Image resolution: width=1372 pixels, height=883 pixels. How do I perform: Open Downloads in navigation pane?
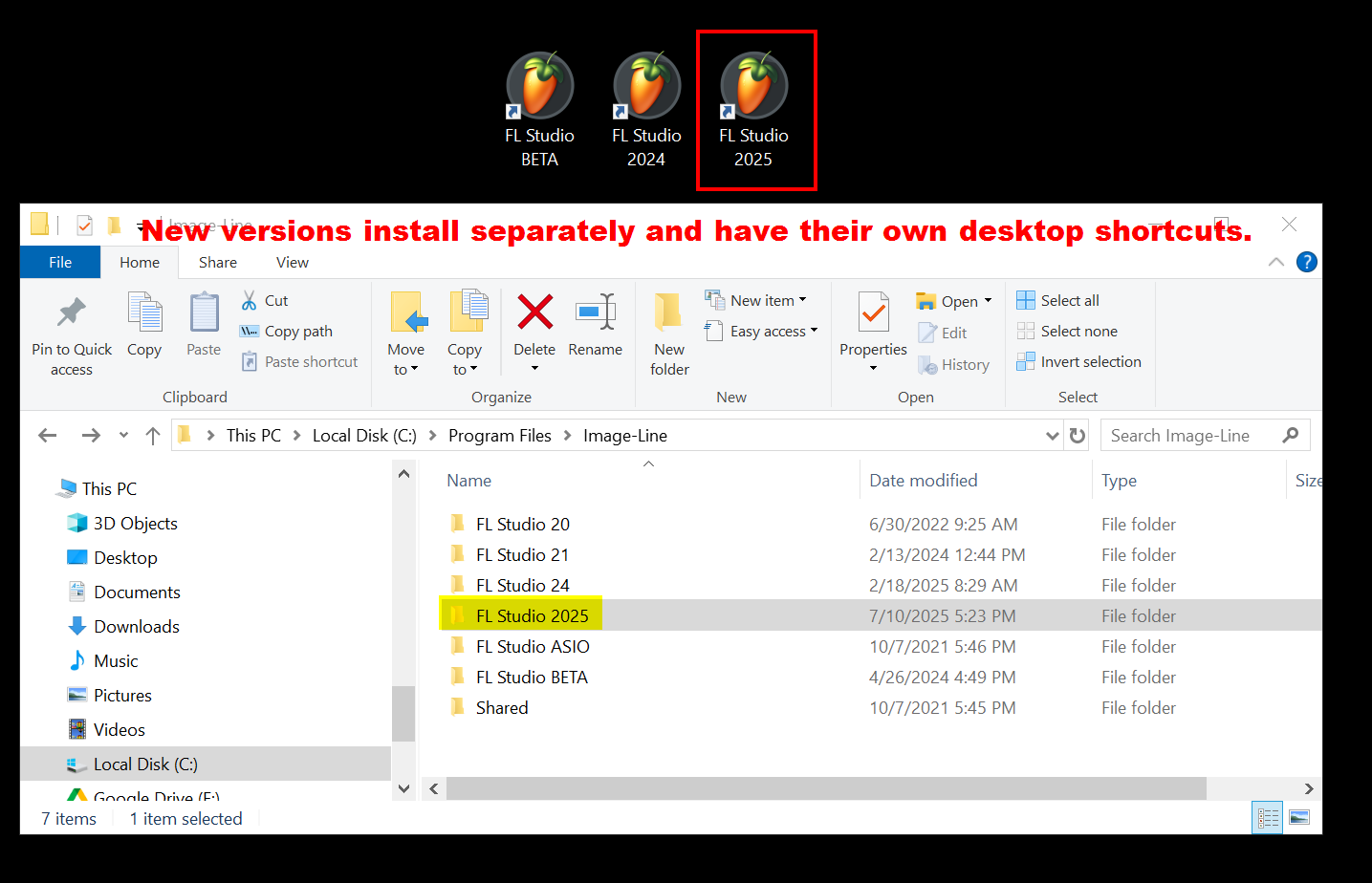point(136,626)
